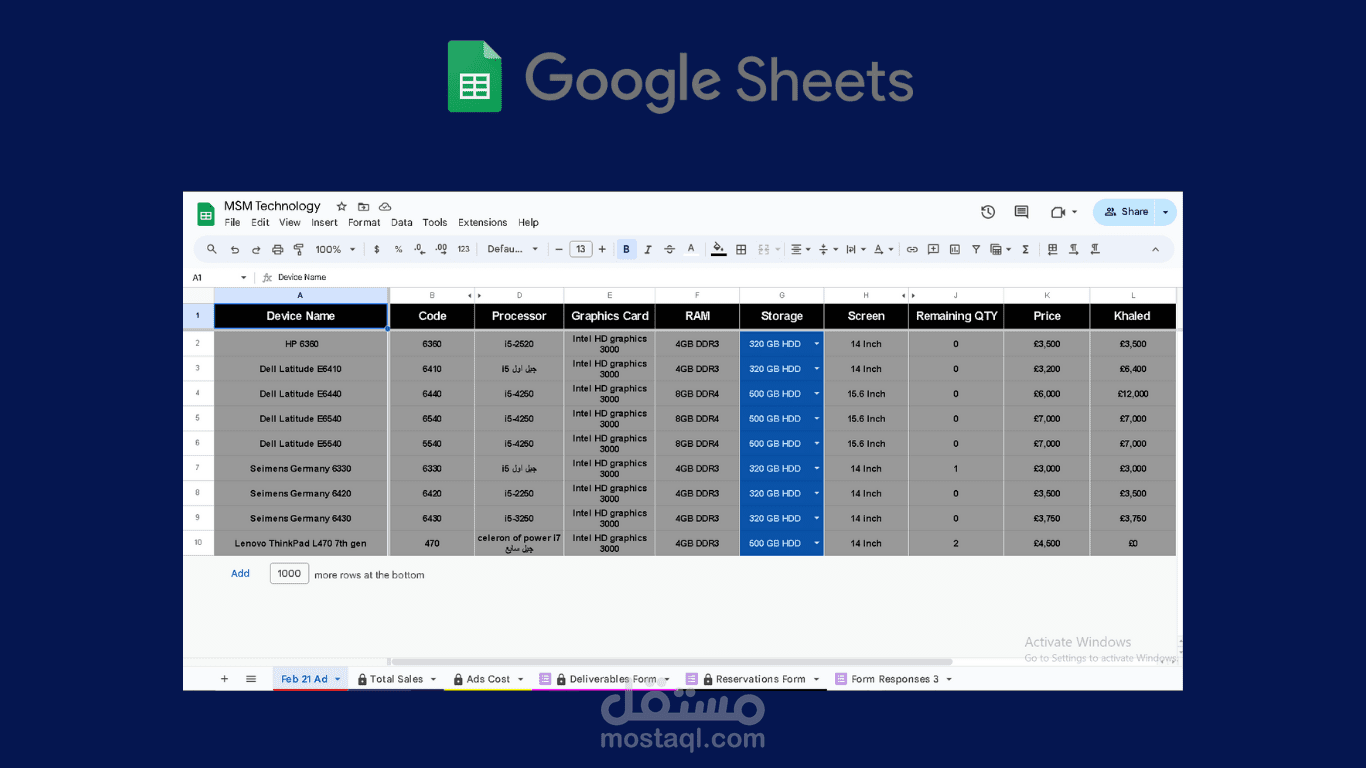Check cloud document status icon
The image size is (1366, 768).
pyautogui.click(x=385, y=206)
